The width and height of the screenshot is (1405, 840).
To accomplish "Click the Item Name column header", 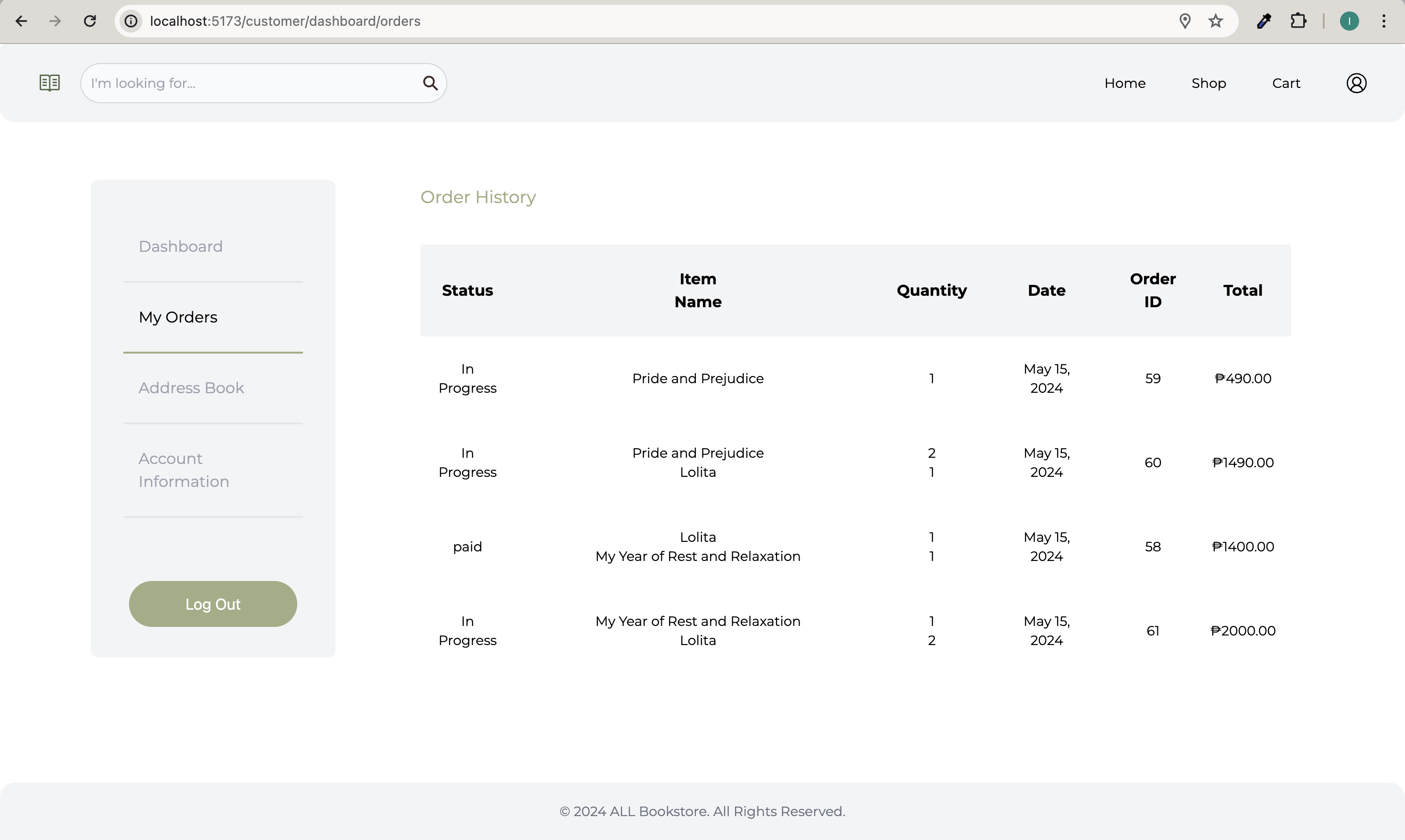I will [698, 291].
